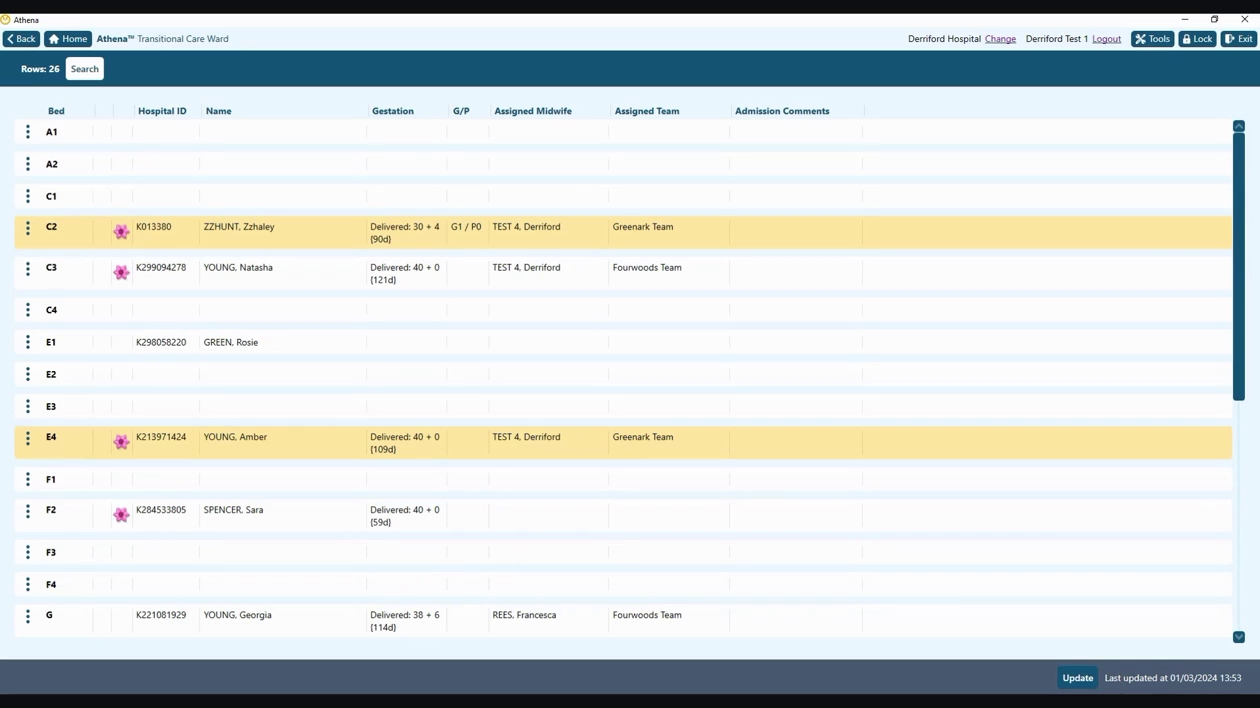Click Fourwoods Team in Natasha's row

pyautogui.click(x=647, y=268)
